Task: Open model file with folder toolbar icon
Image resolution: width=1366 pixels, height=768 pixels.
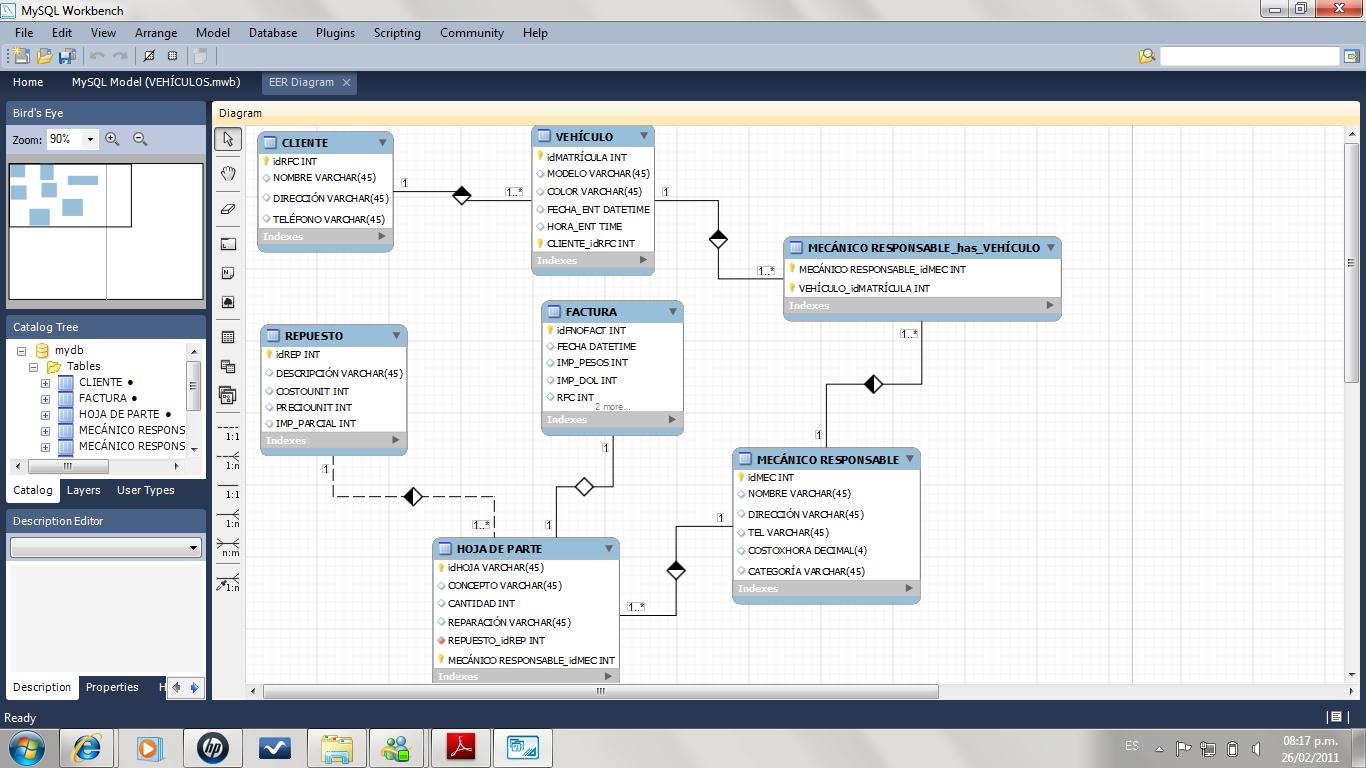Action: [44, 56]
